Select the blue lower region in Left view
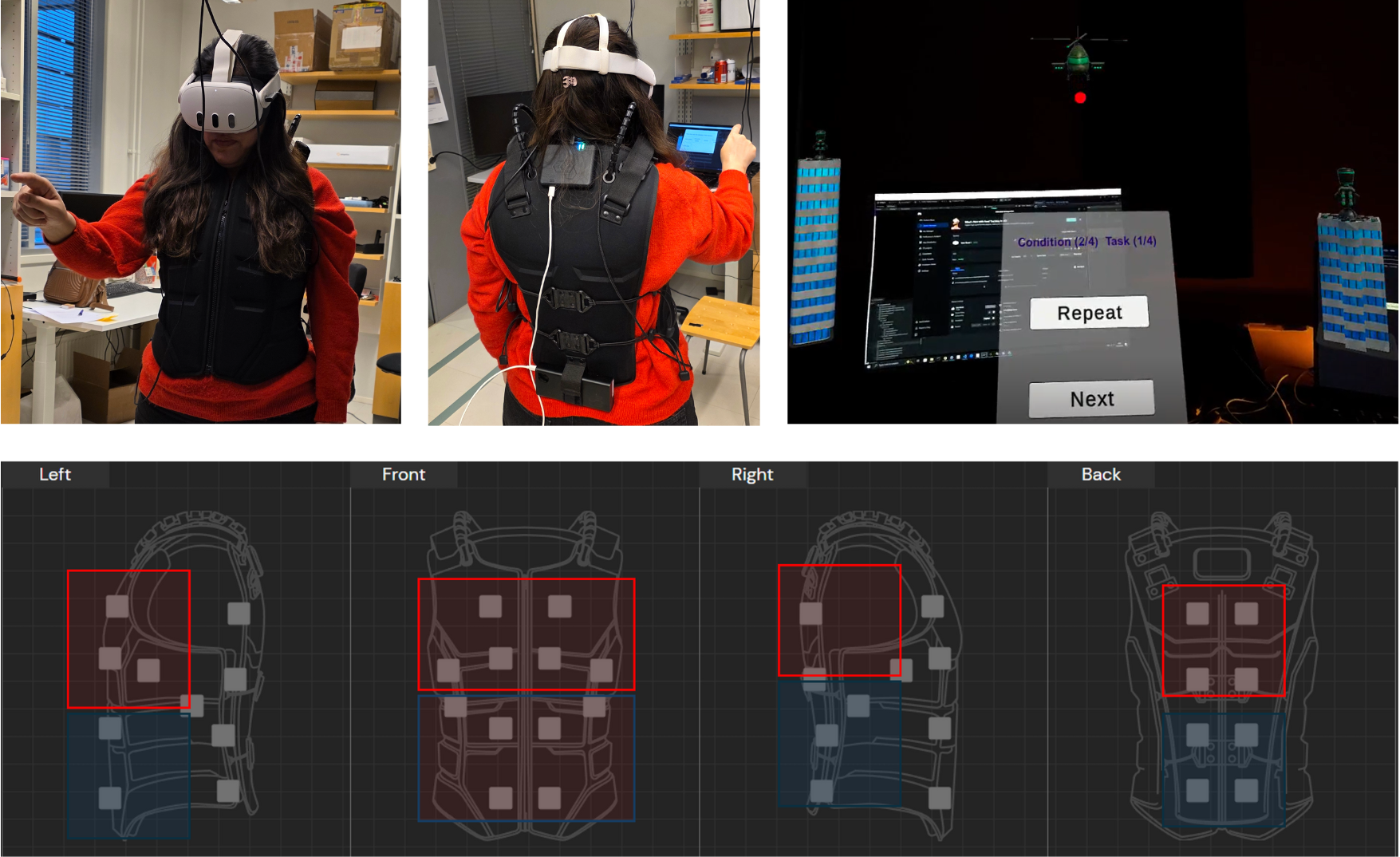Screen dimensions: 1400x857 (128, 774)
